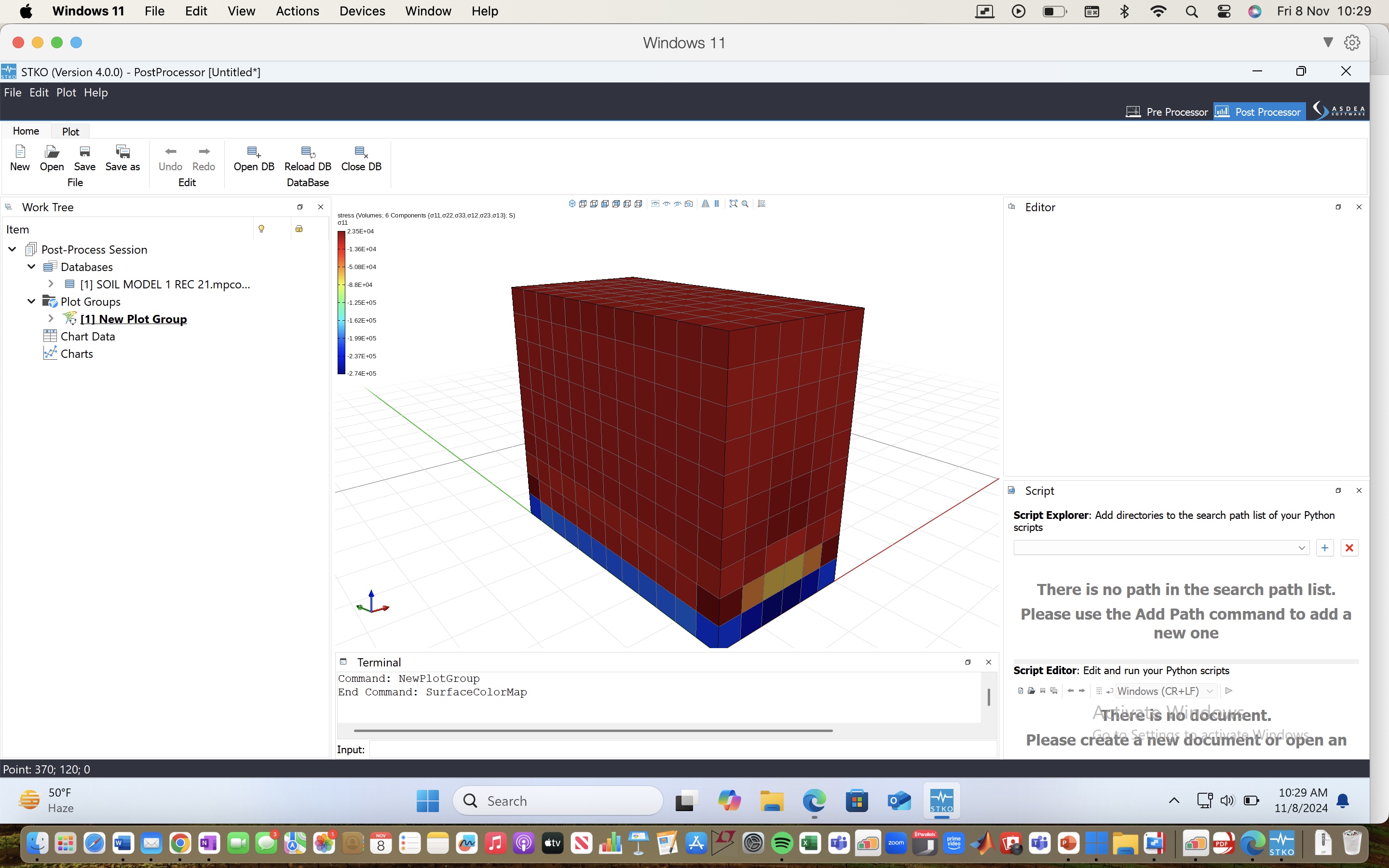
Task: Open the Parallels window dropdown triangle
Action: click(x=1328, y=42)
